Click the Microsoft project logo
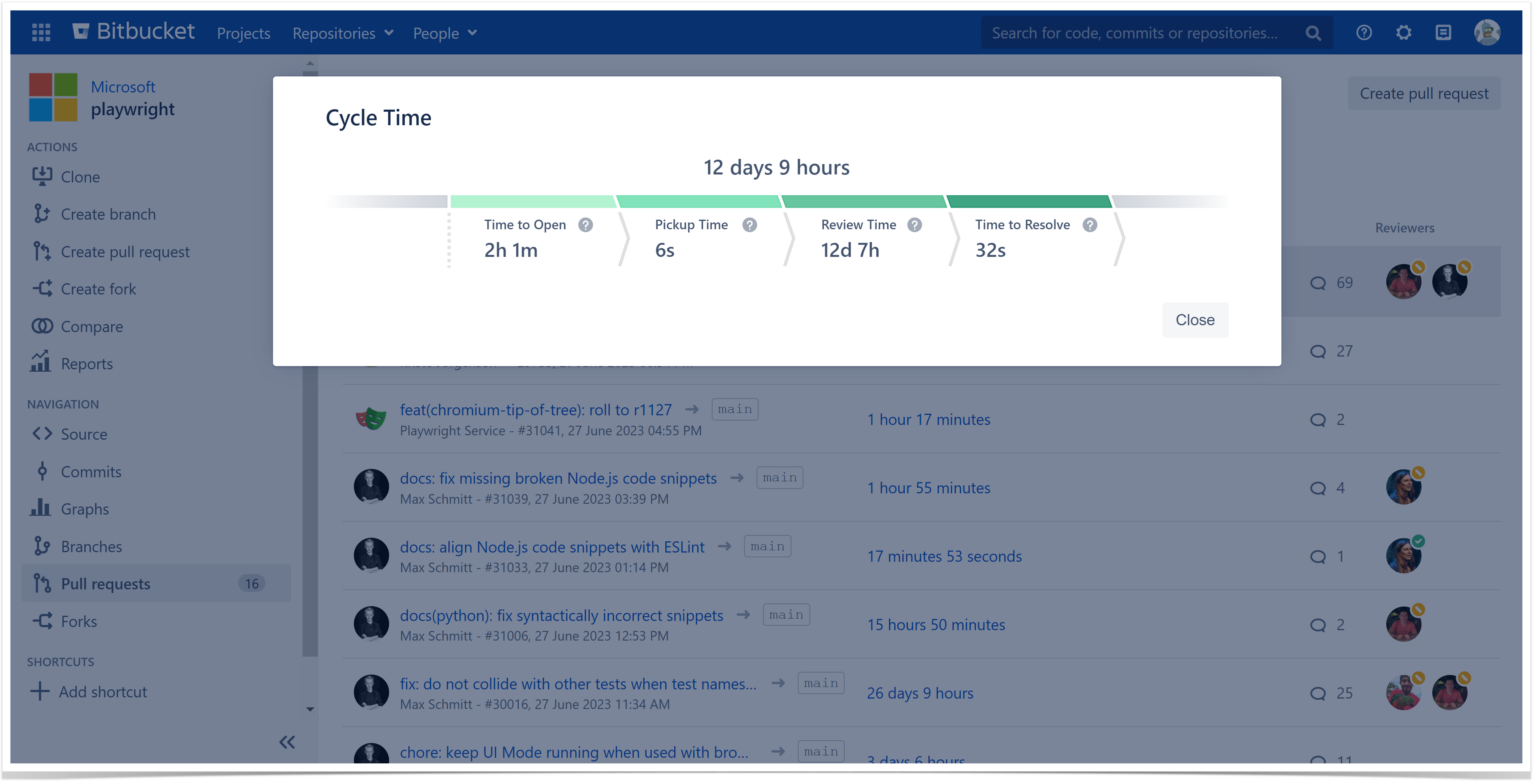Image resolution: width=1536 pixels, height=783 pixels. point(53,97)
